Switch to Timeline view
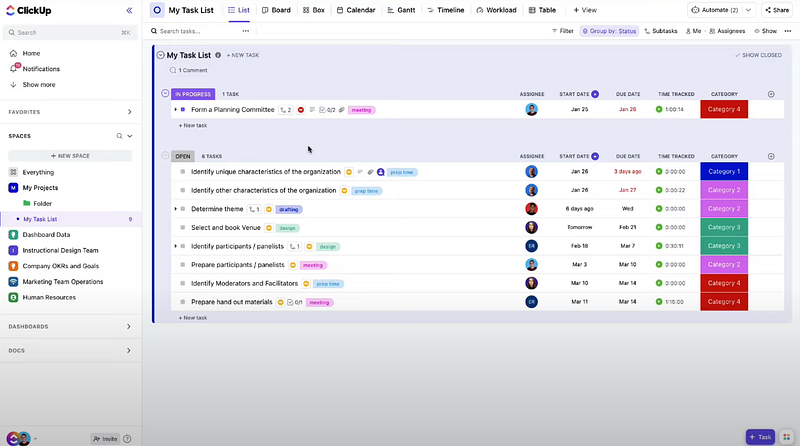Screen dimensions: 800x446 [x=445, y=10]
